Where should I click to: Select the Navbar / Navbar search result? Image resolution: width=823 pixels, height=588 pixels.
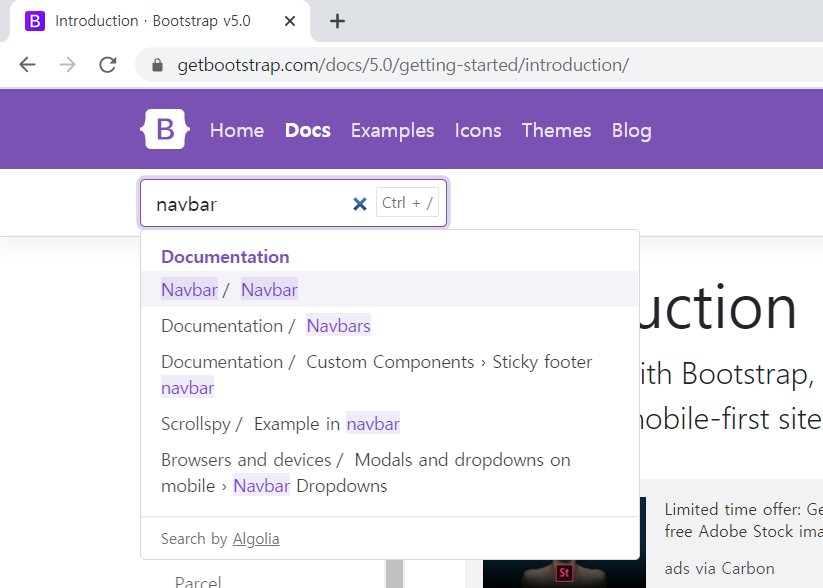point(389,289)
